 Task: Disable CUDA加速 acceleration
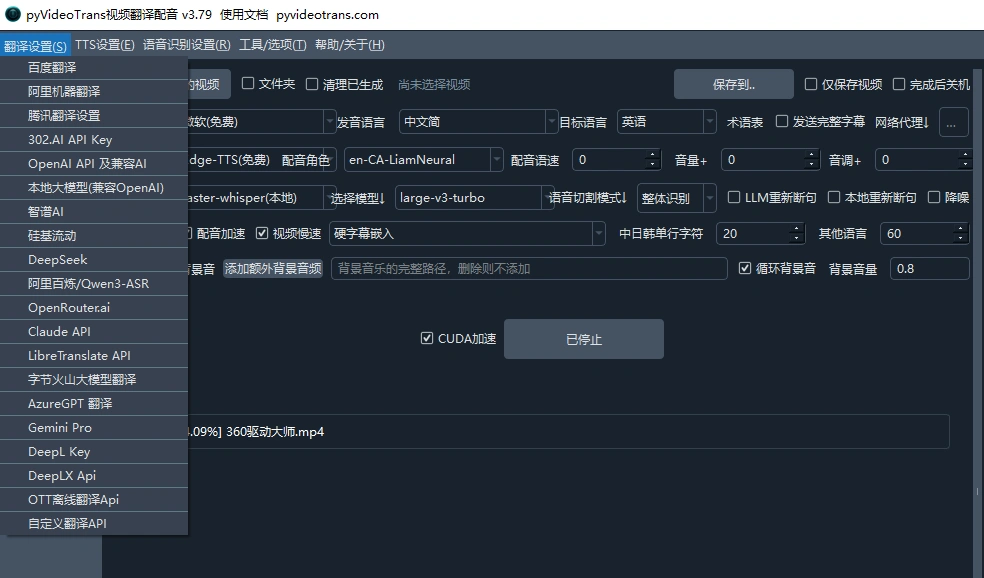click(x=427, y=338)
